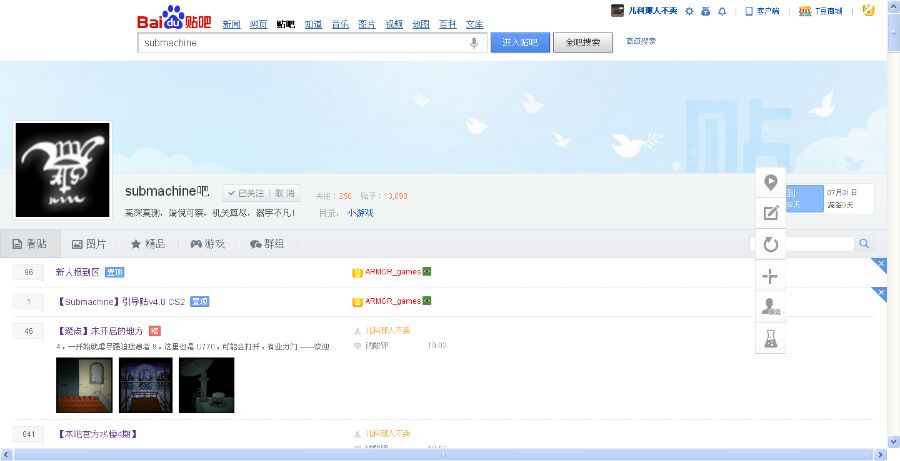The width and height of the screenshot is (900, 461).
Task: Click 置顶 badge on 新人报到区 post
Action: 115,272
